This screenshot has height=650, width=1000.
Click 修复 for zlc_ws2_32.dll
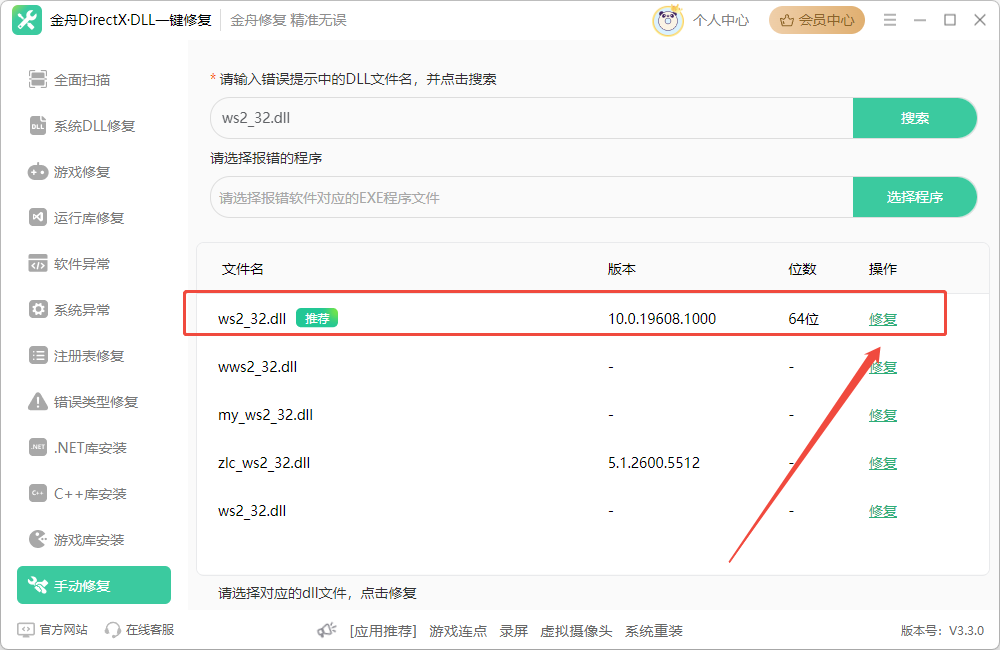tap(883, 462)
